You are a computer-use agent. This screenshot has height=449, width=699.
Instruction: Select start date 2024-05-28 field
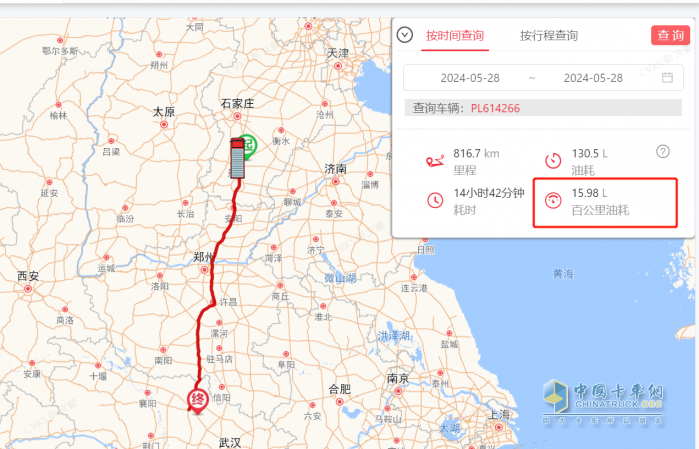[470, 78]
